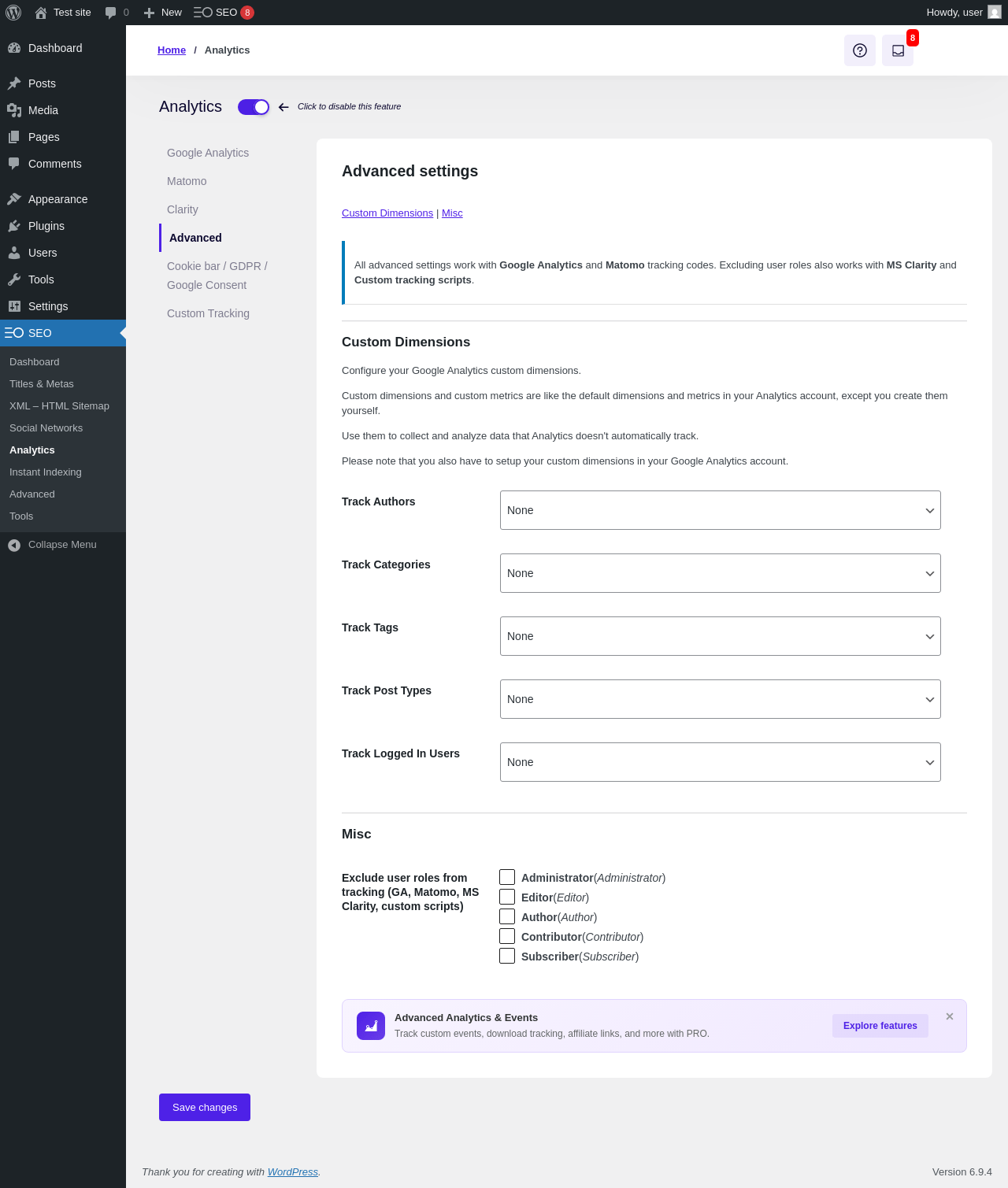Open the Track Logged In Users dropdown

tap(720, 762)
